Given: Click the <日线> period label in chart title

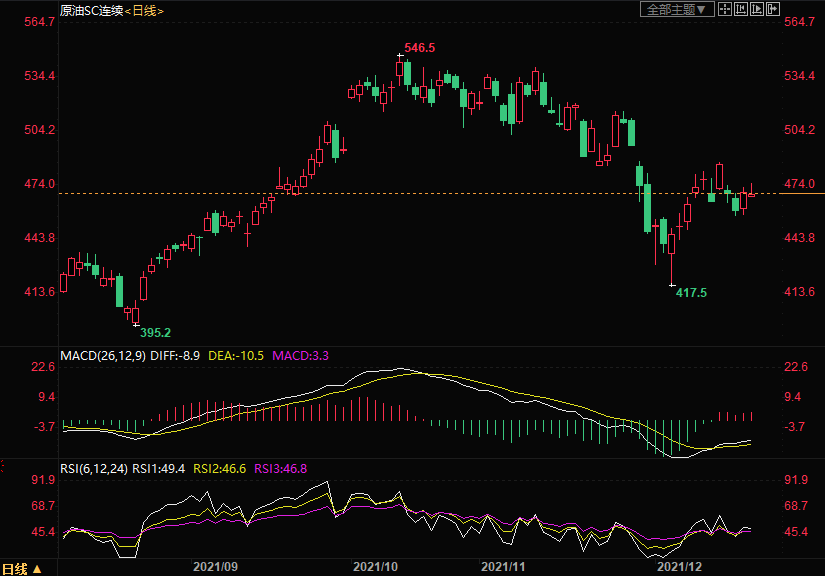Looking at the screenshot, I should tap(145, 10).
